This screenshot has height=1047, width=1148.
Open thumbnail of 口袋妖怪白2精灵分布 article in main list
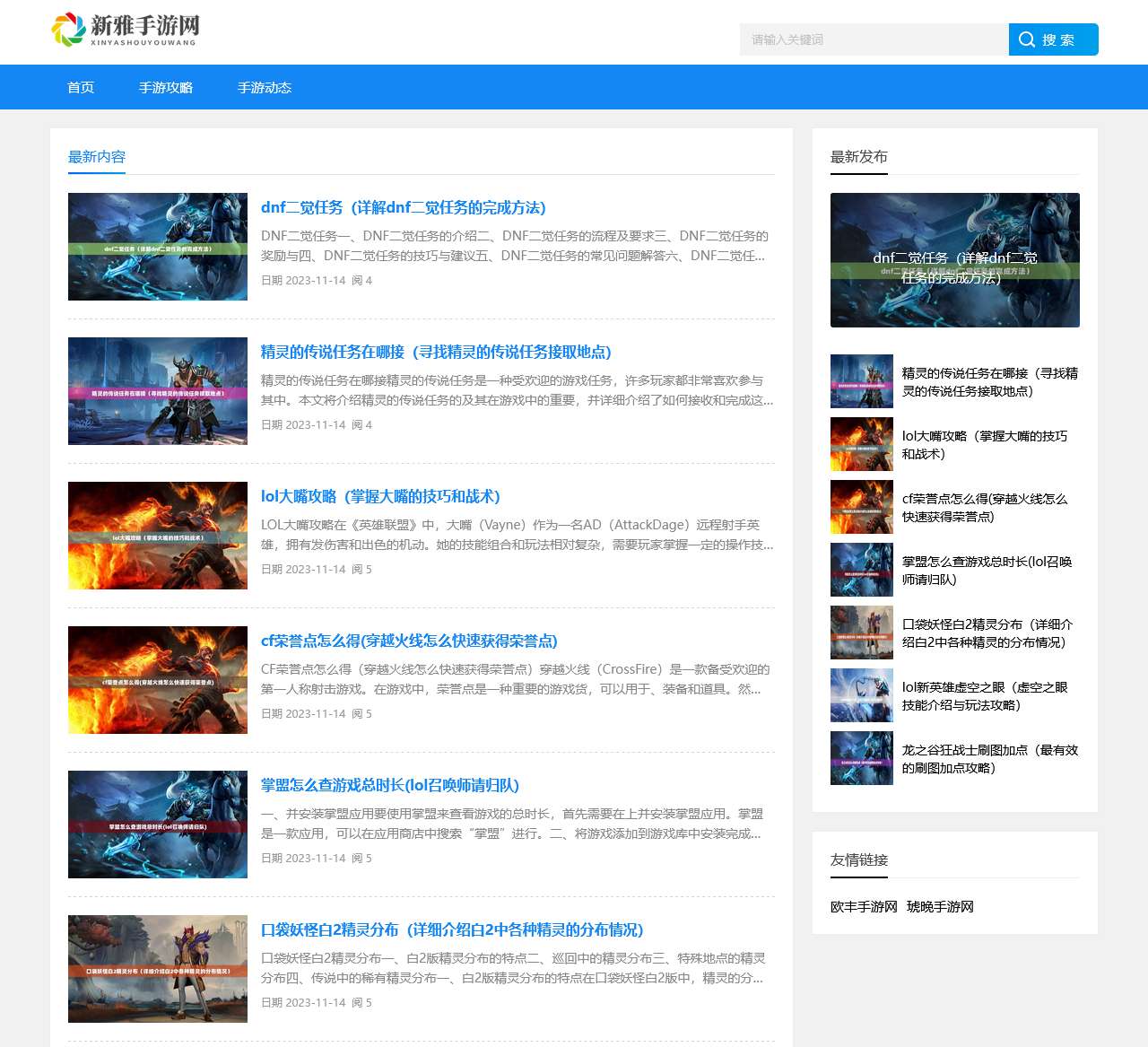(158, 969)
